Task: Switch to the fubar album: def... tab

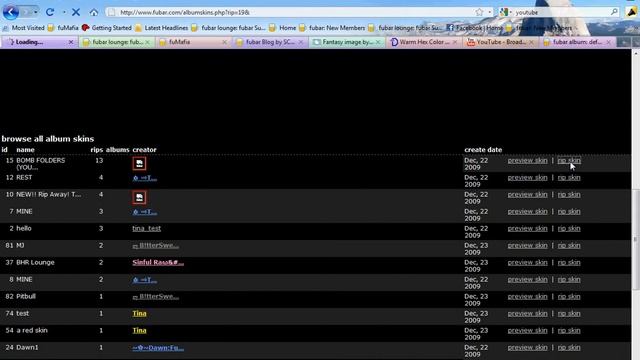Action: [x=577, y=42]
